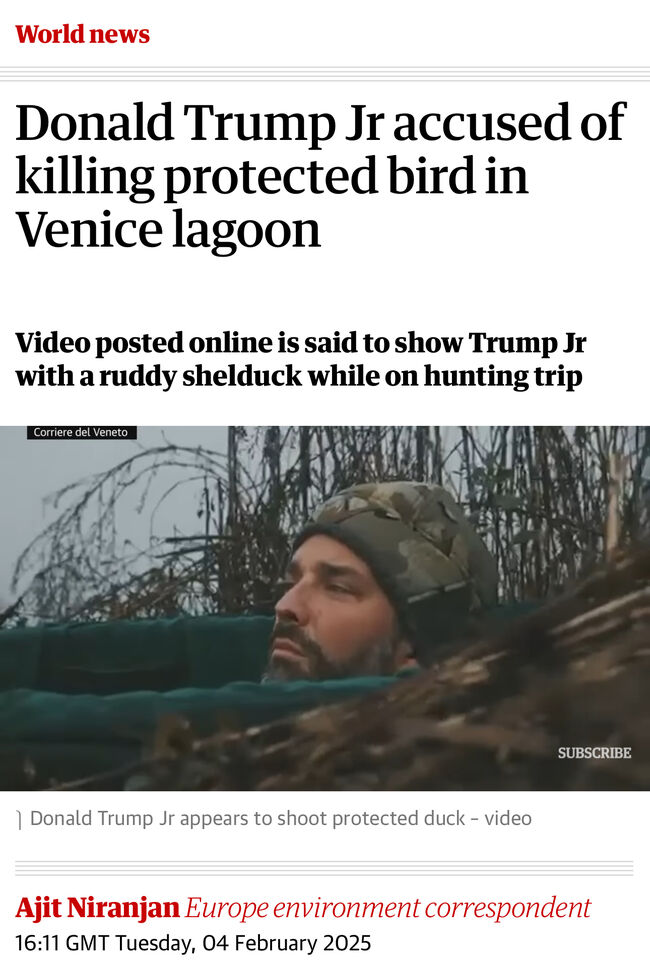Click the word 'video' ending the caption

pos(508,818)
